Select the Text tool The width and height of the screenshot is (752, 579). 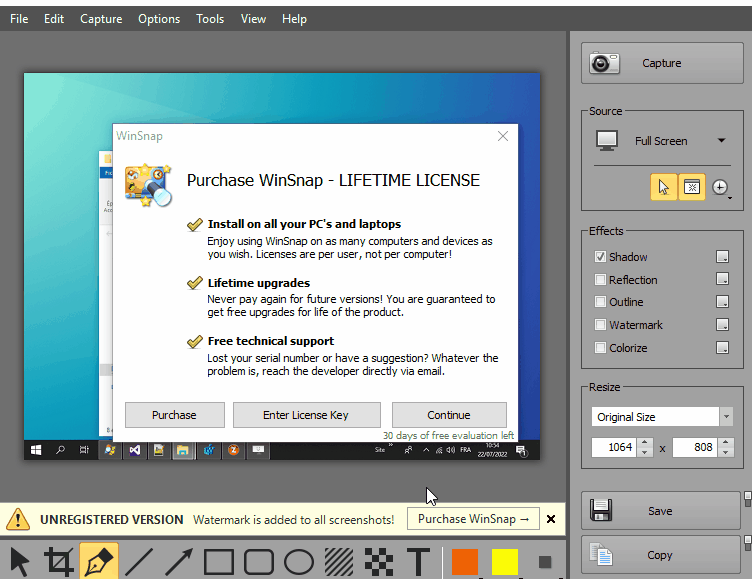[419, 561]
